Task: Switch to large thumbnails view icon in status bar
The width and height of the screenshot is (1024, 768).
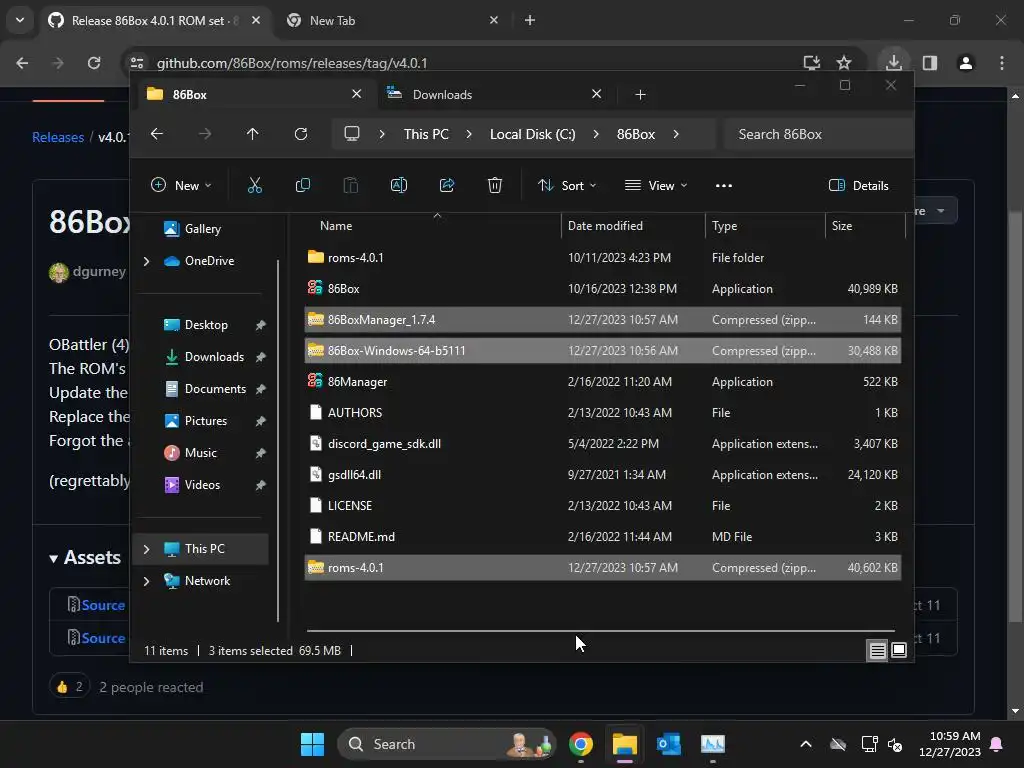Action: coord(899,650)
